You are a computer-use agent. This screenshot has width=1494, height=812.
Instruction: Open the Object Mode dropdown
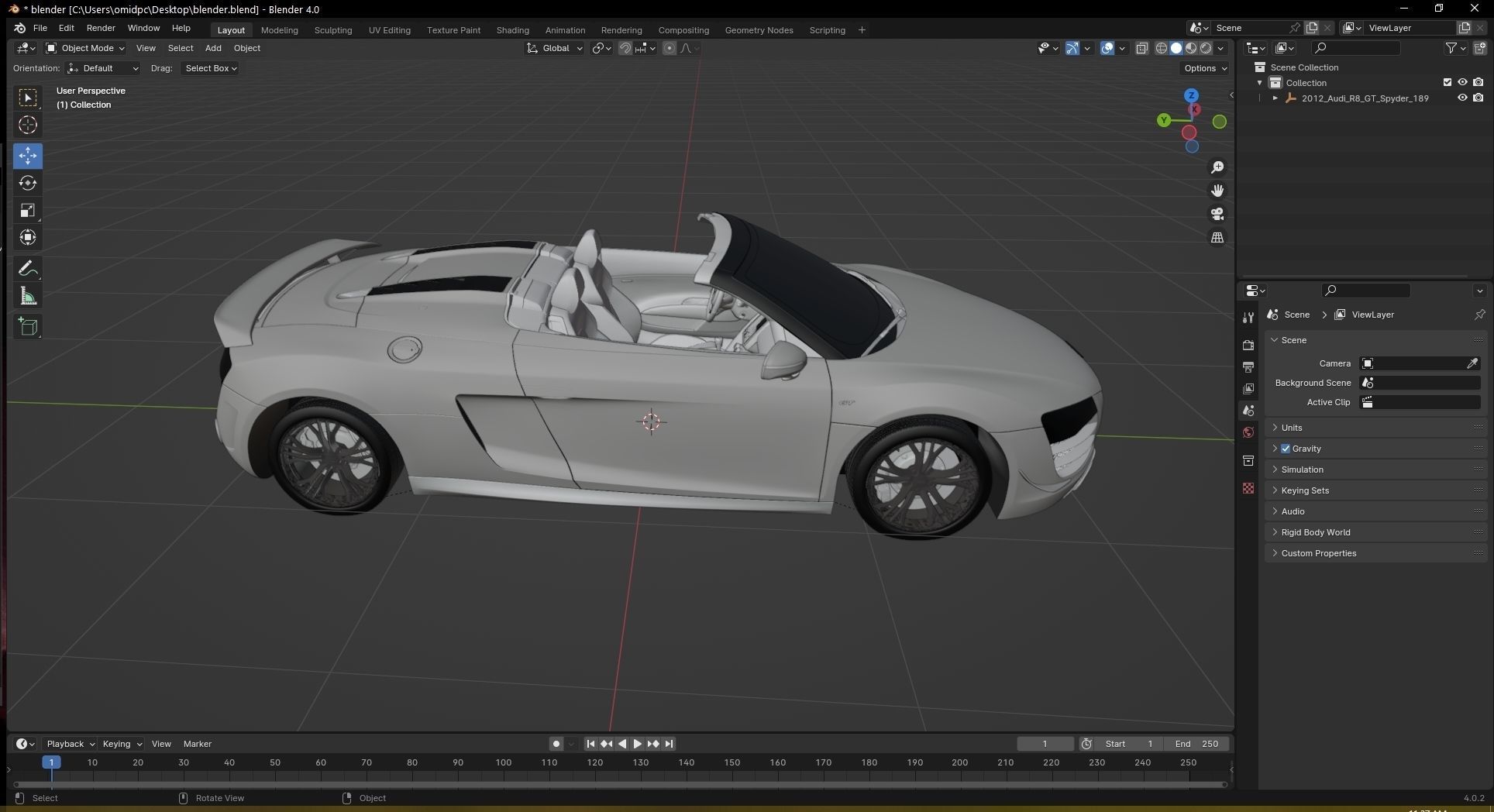pyautogui.click(x=84, y=48)
